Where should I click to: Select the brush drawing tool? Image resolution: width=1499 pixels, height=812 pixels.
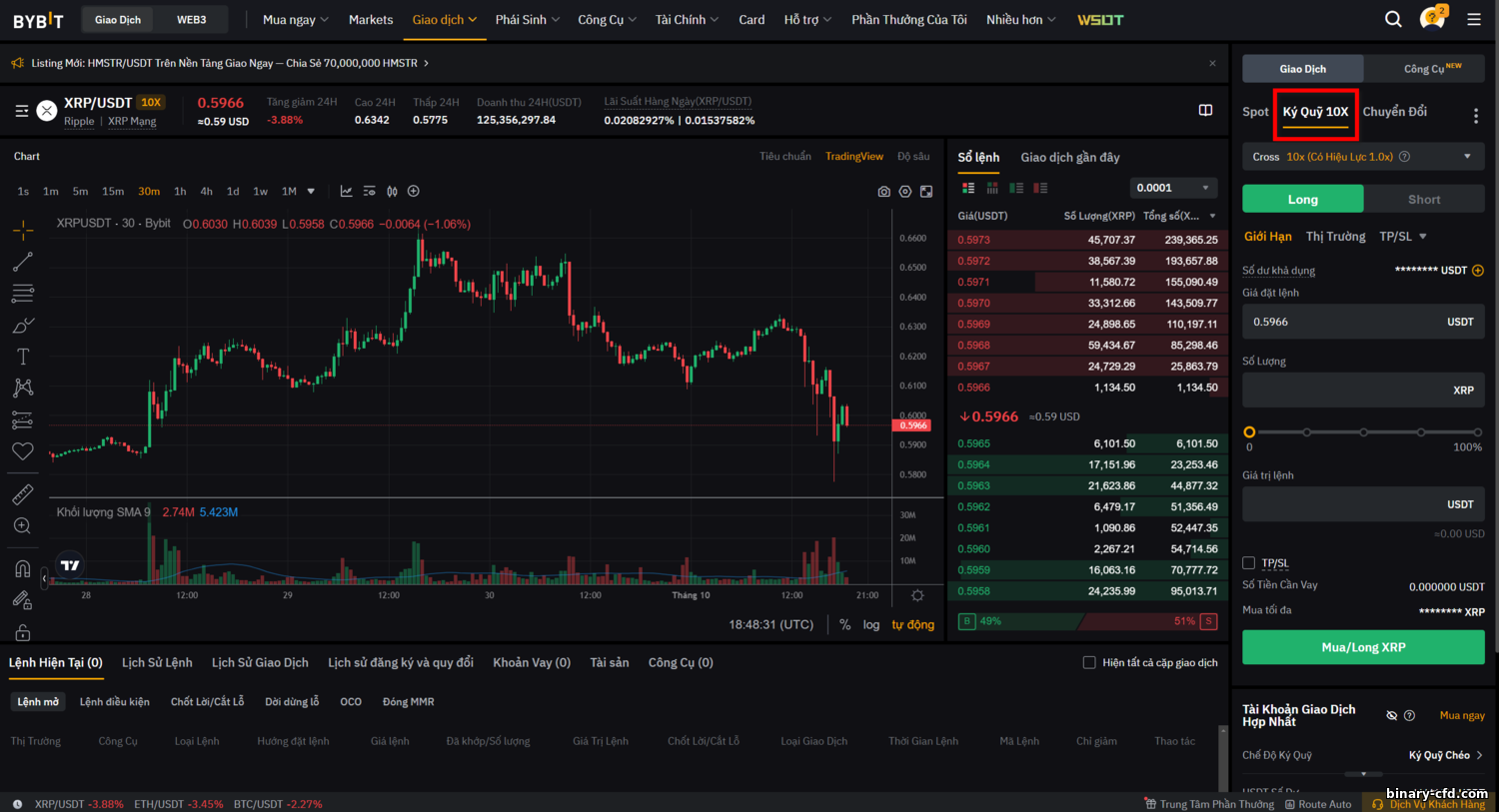pyautogui.click(x=23, y=326)
